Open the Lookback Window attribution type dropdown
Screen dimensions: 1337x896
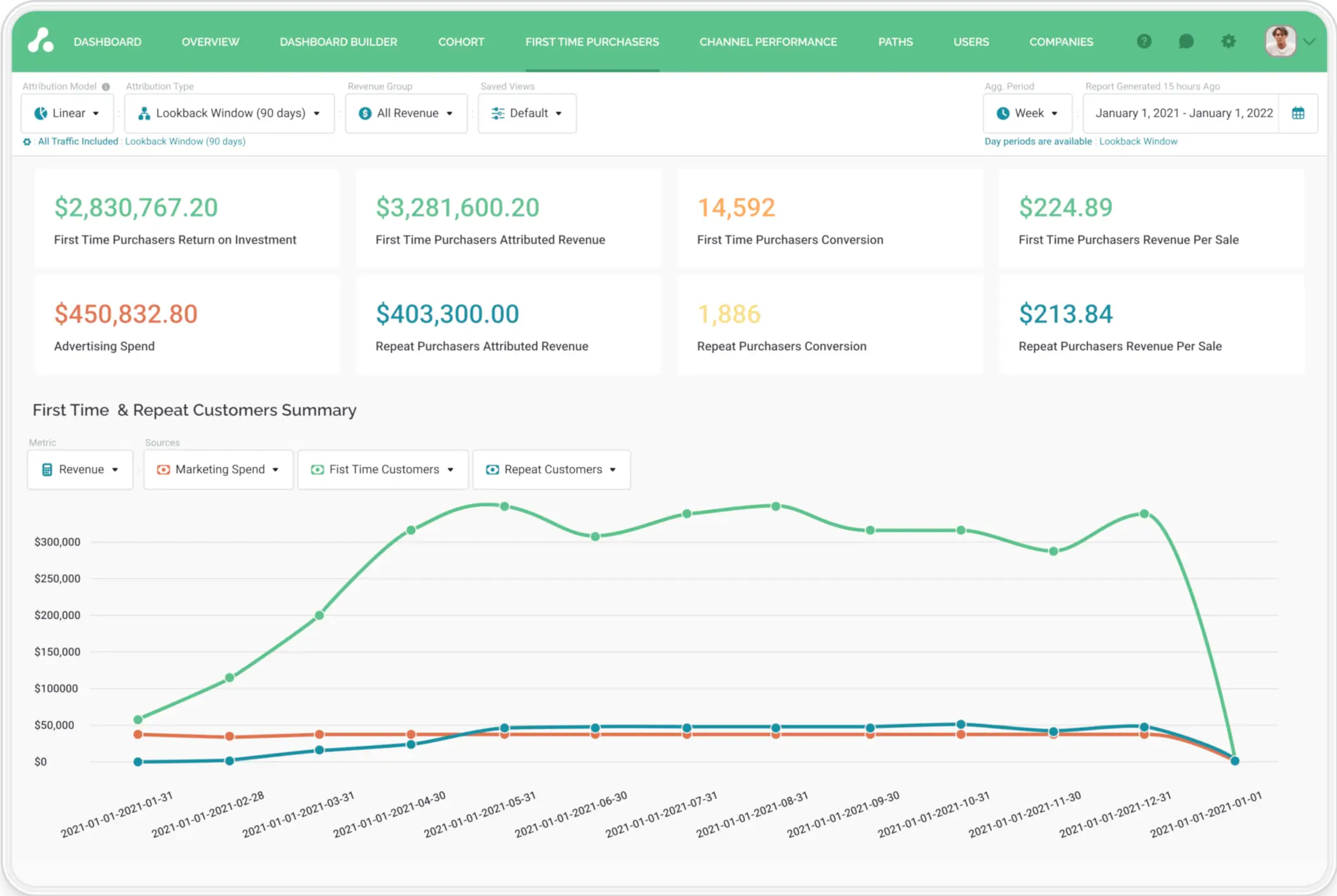229,113
